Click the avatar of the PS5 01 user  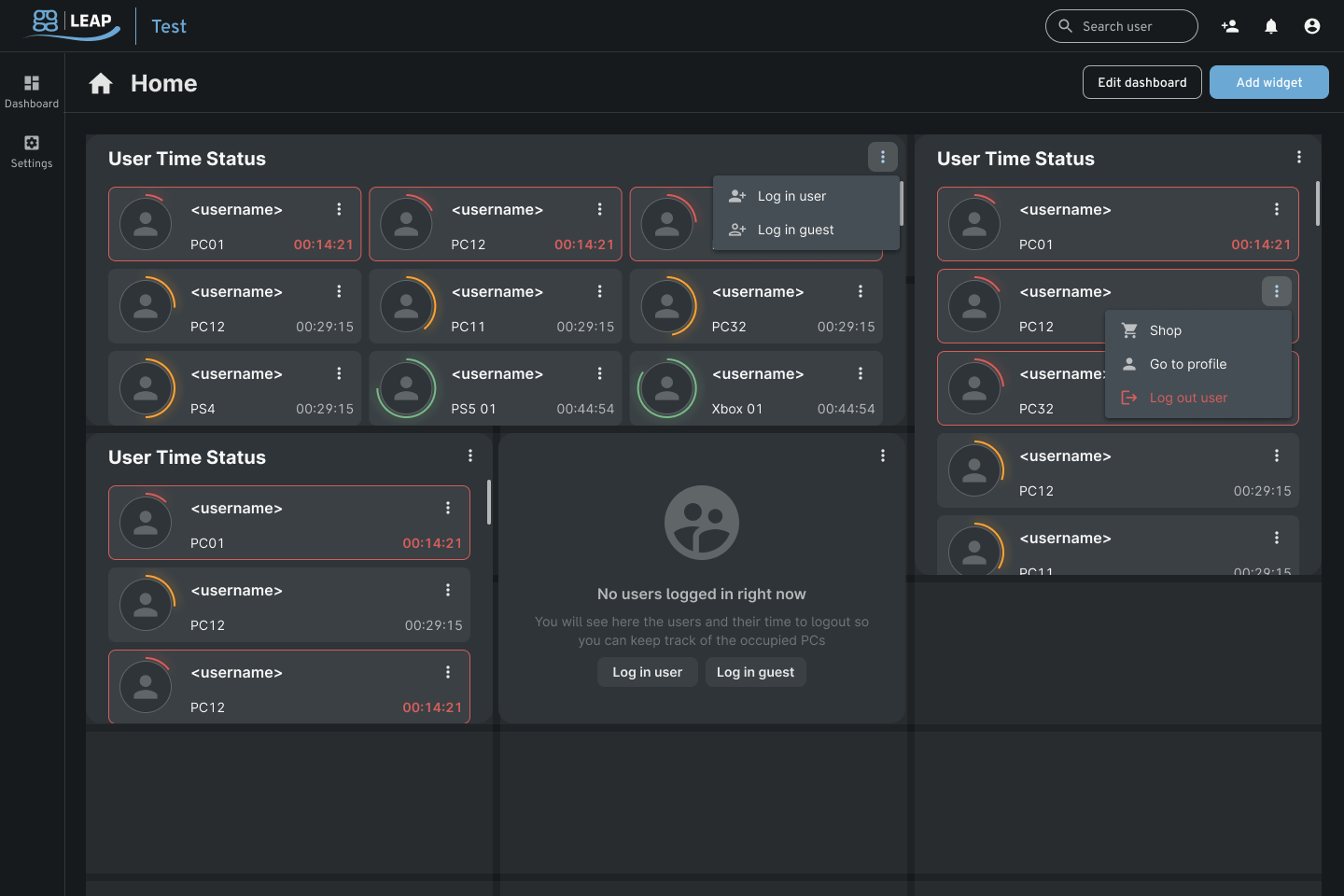pos(406,388)
